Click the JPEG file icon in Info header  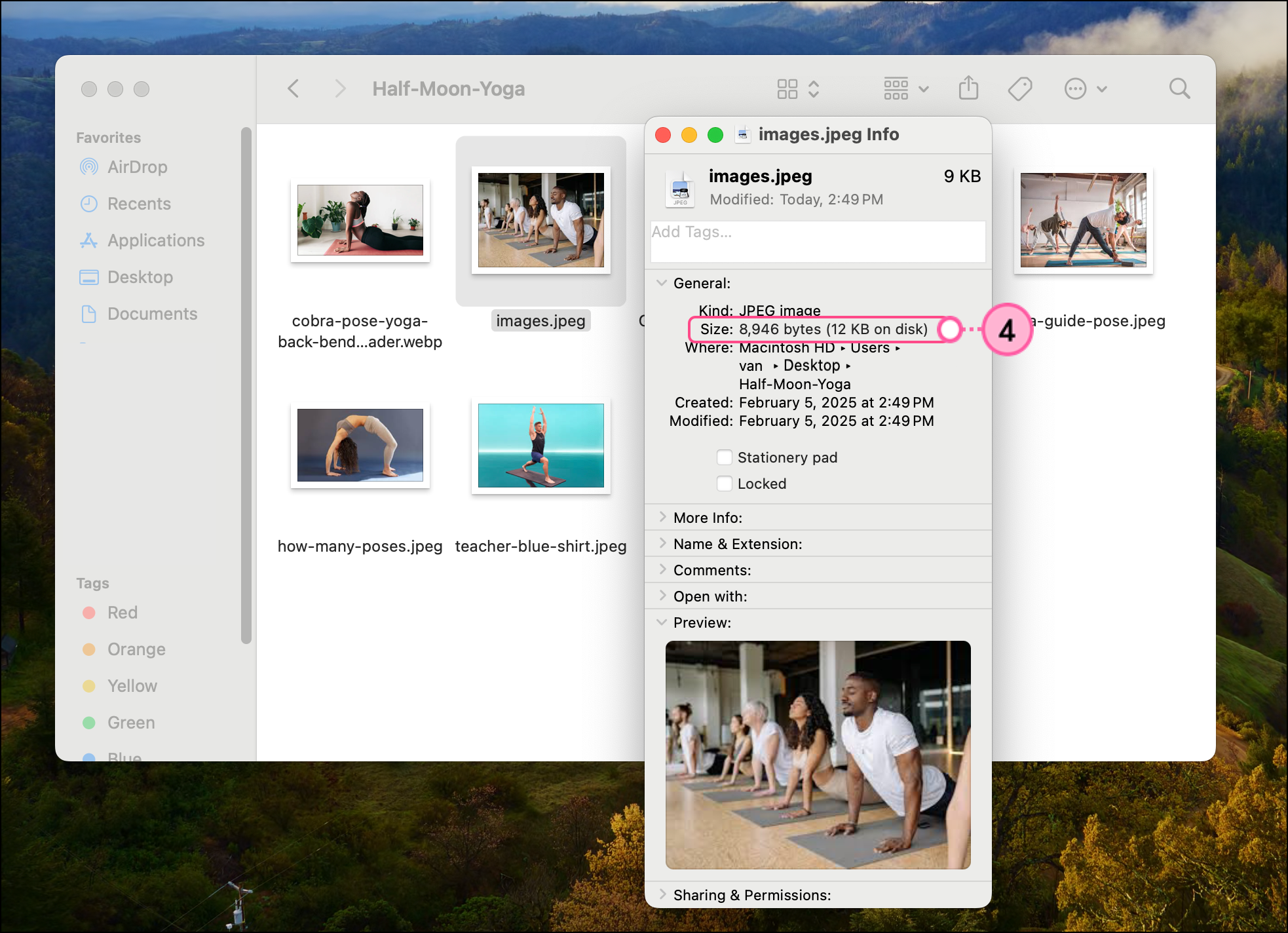pyautogui.click(x=681, y=189)
